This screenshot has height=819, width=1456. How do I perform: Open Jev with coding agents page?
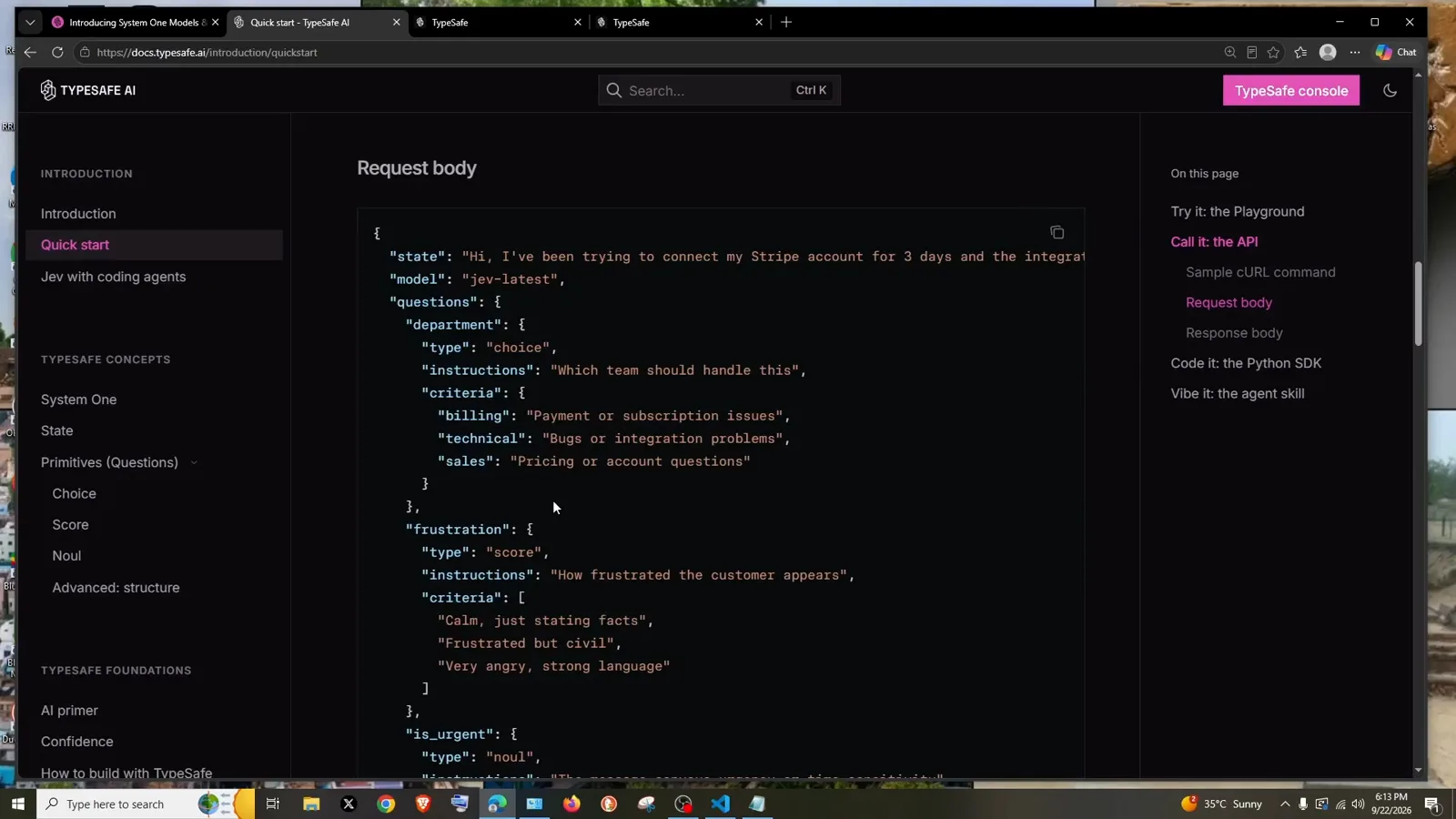point(113,277)
